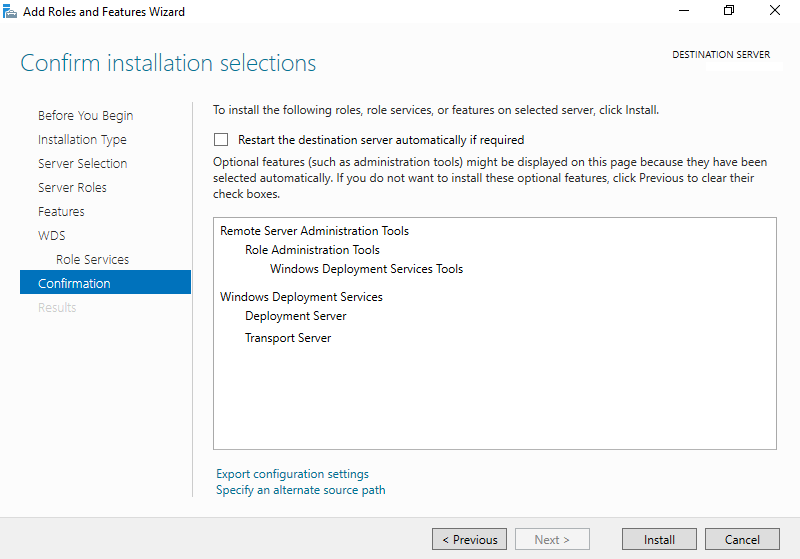Click the wizard icon in title bar

(x=10, y=11)
